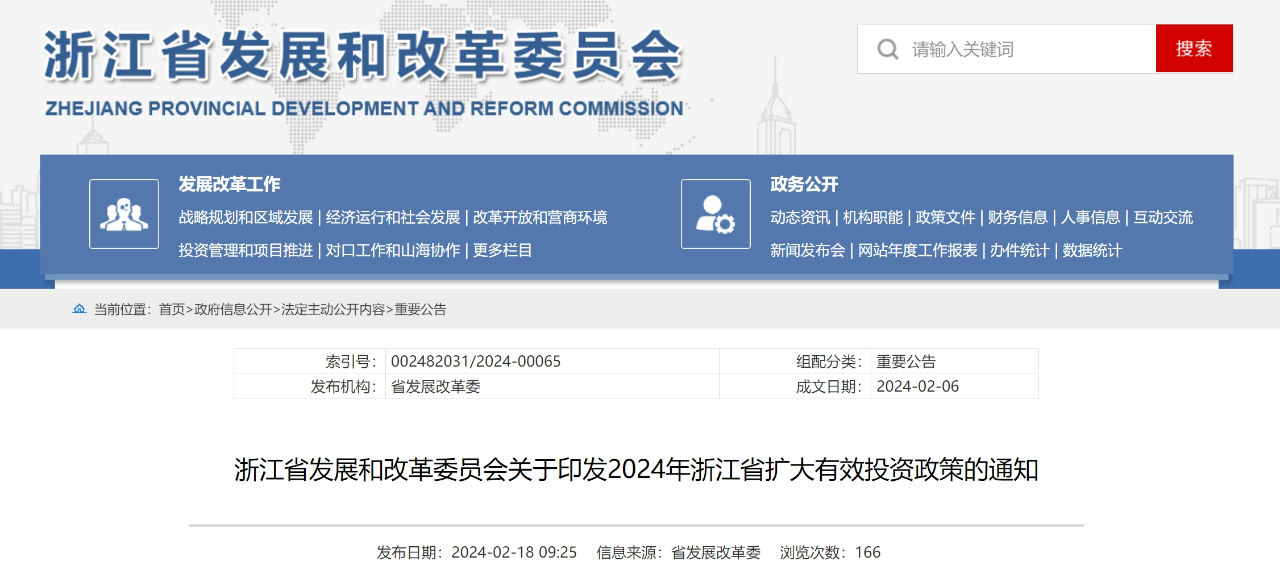Go to 法定主动公开内容 breadcrumb link

(333, 310)
